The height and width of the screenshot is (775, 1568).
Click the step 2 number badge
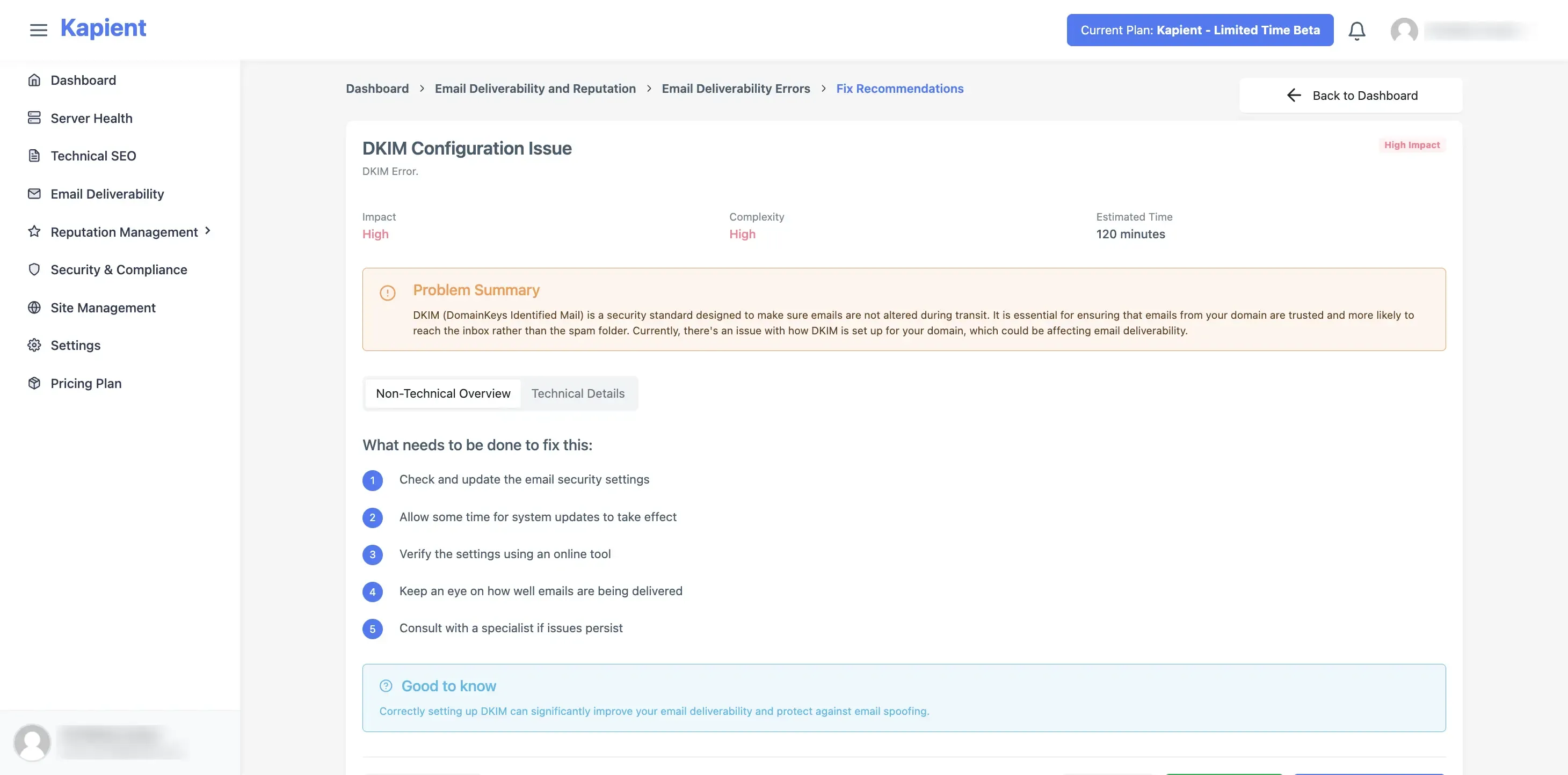[373, 518]
